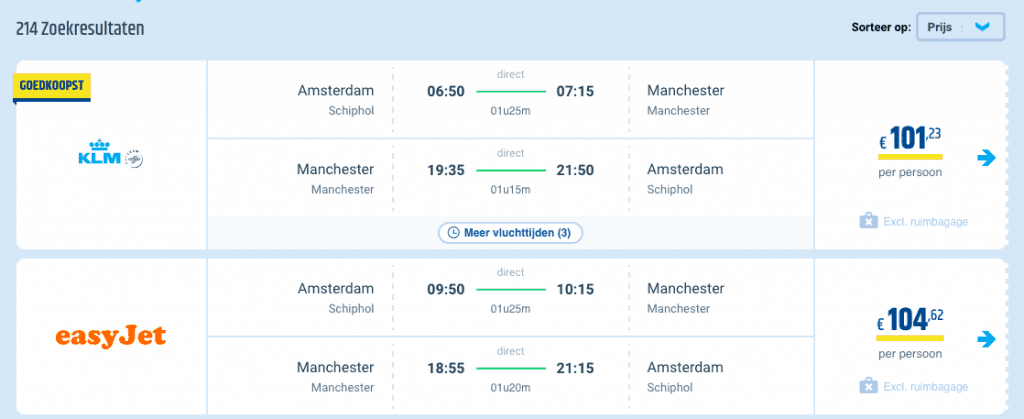
Task: Click the 214 Zoekresultaten heading
Action: point(80,29)
